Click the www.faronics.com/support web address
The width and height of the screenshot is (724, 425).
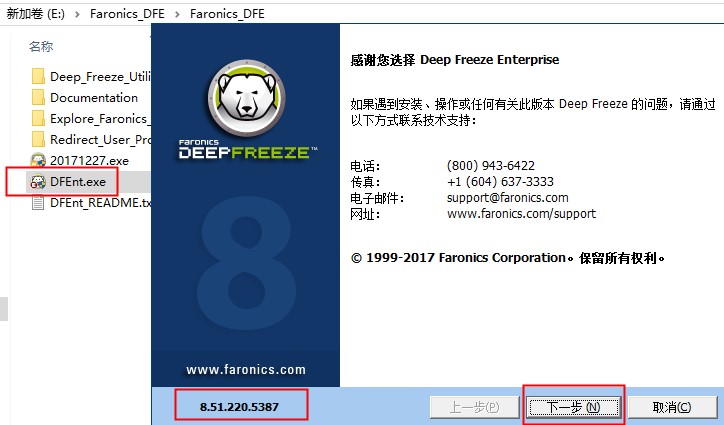521,214
